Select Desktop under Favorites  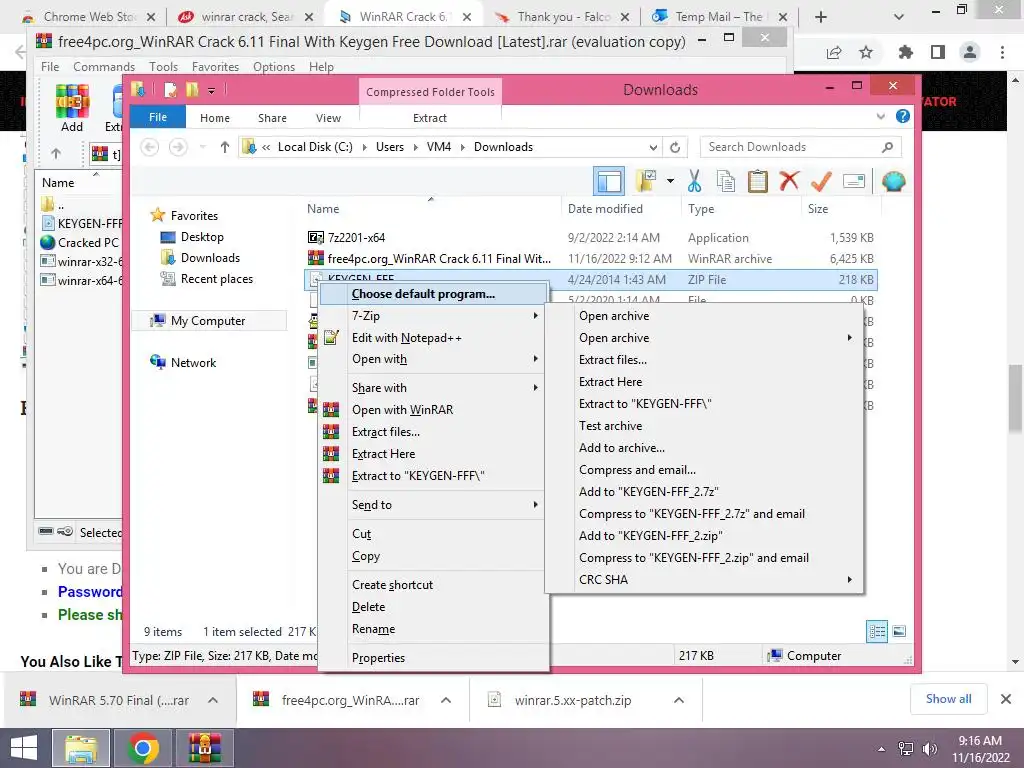point(202,236)
